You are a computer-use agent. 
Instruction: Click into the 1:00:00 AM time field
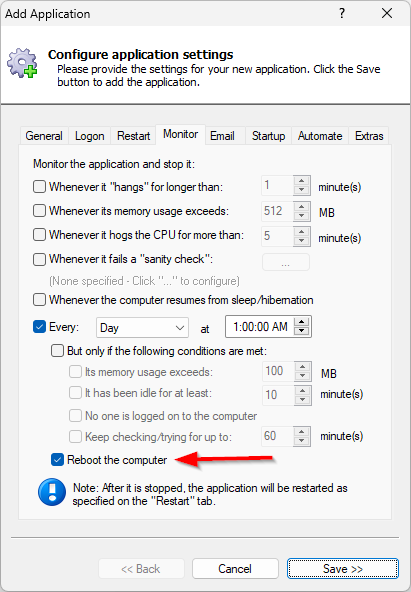click(260, 327)
